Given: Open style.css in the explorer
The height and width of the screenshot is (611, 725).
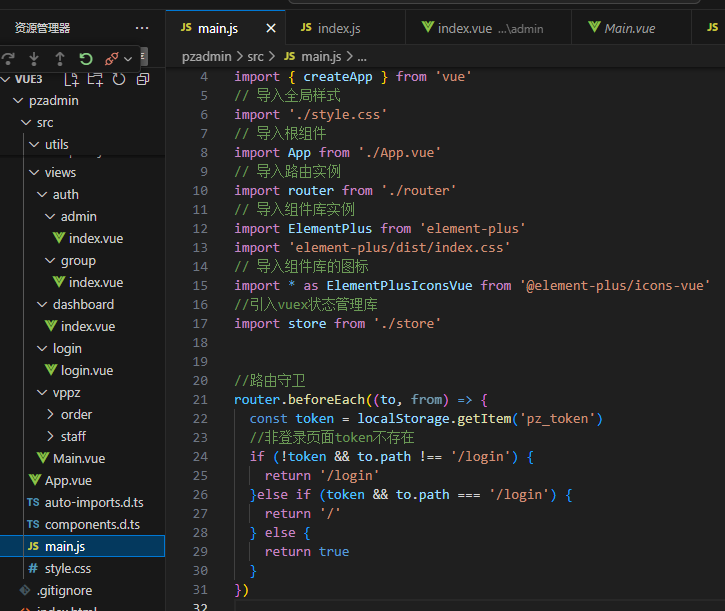Looking at the screenshot, I should pos(67,568).
